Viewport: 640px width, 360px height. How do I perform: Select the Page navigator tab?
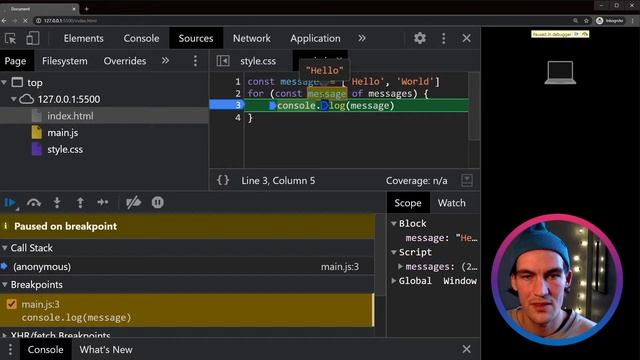16,61
